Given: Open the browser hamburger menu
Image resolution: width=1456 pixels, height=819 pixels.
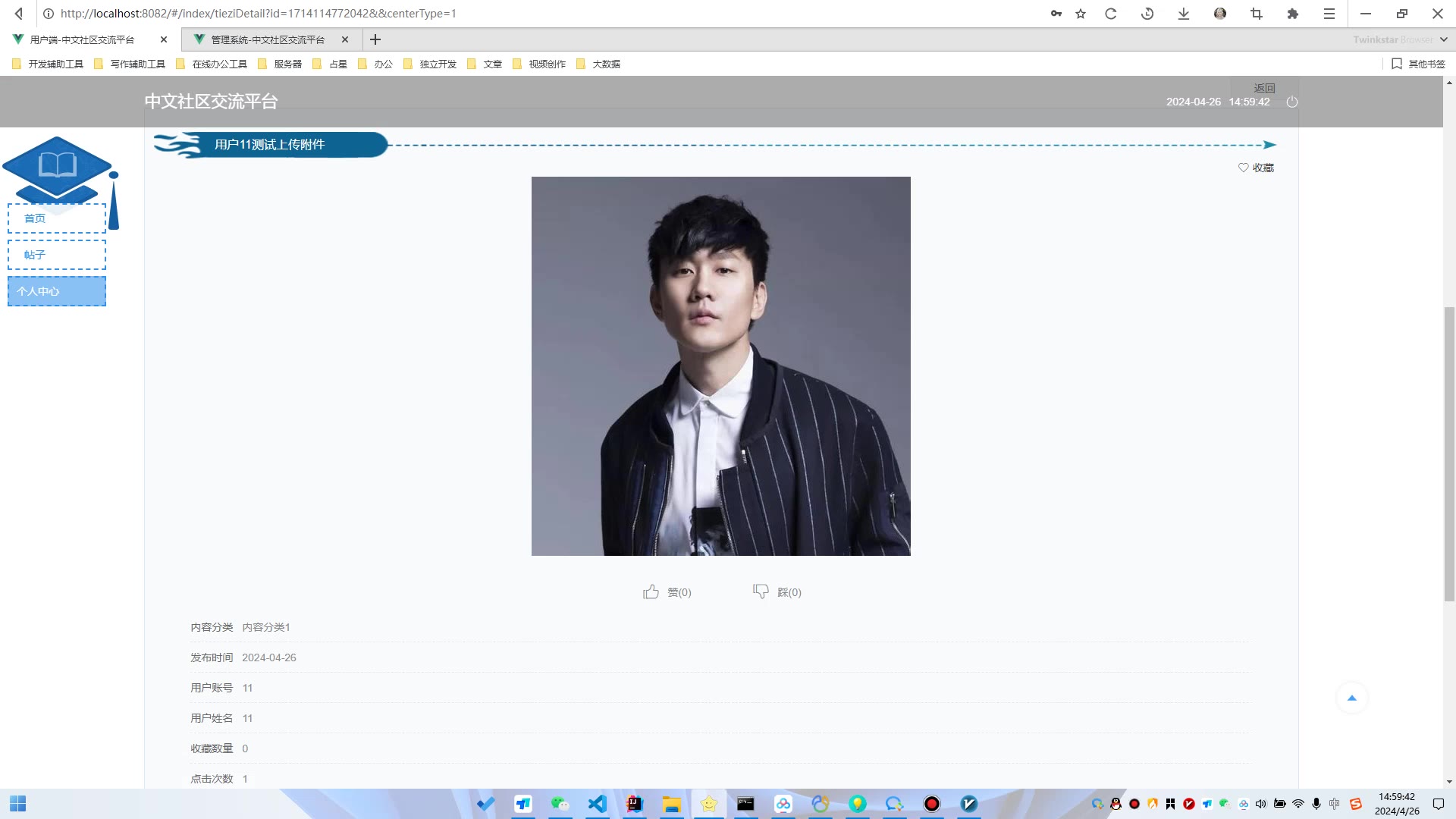Looking at the screenshot, I should 1329,14.
